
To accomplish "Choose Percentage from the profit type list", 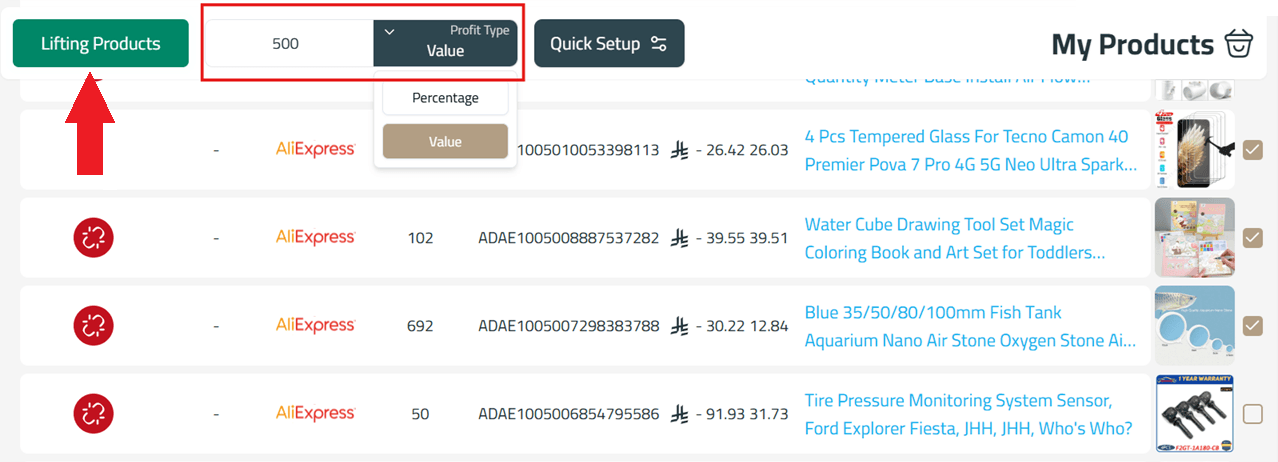I will 445,98.
